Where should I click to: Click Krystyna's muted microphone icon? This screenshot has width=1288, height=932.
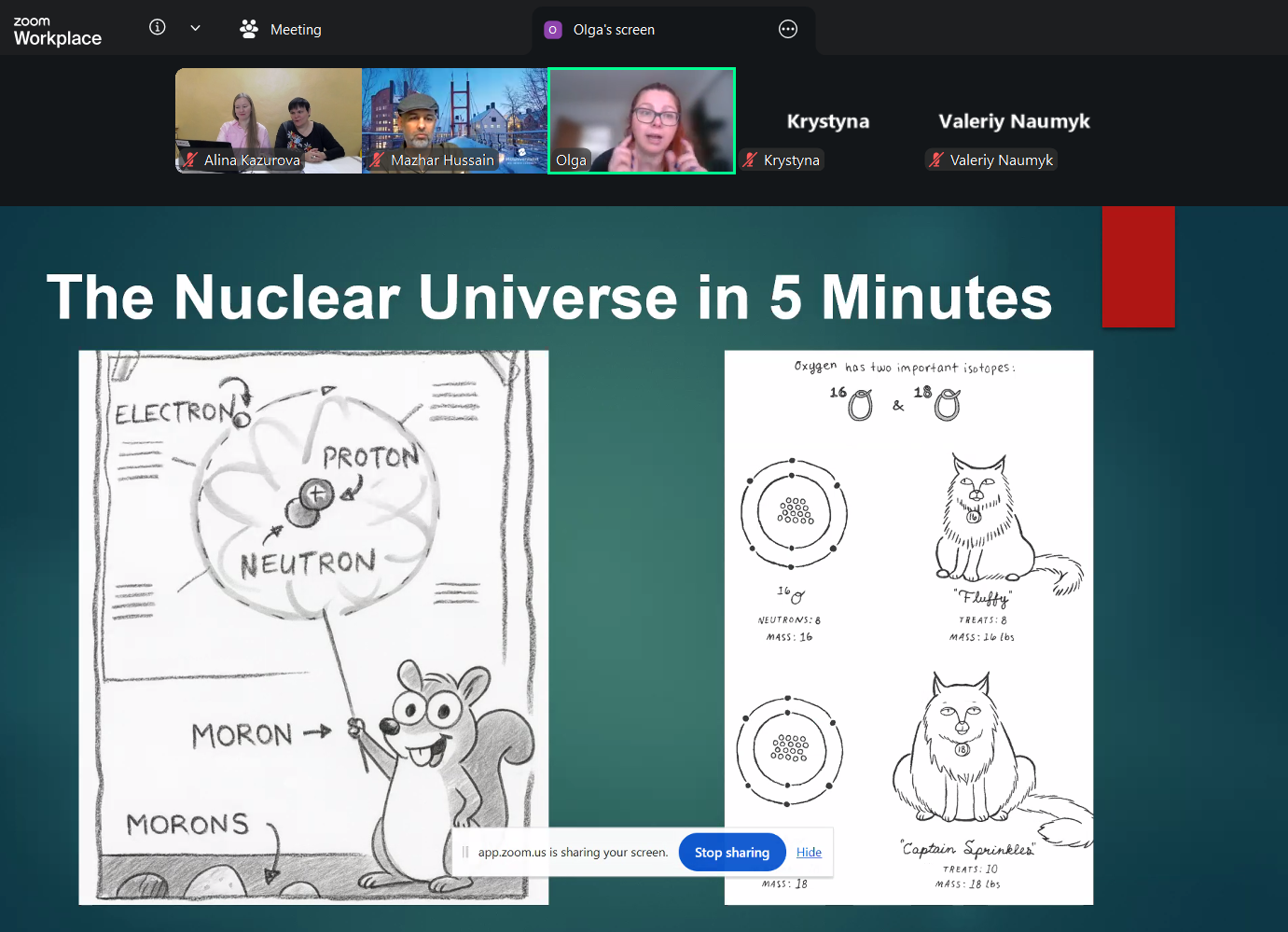[750, 160]
